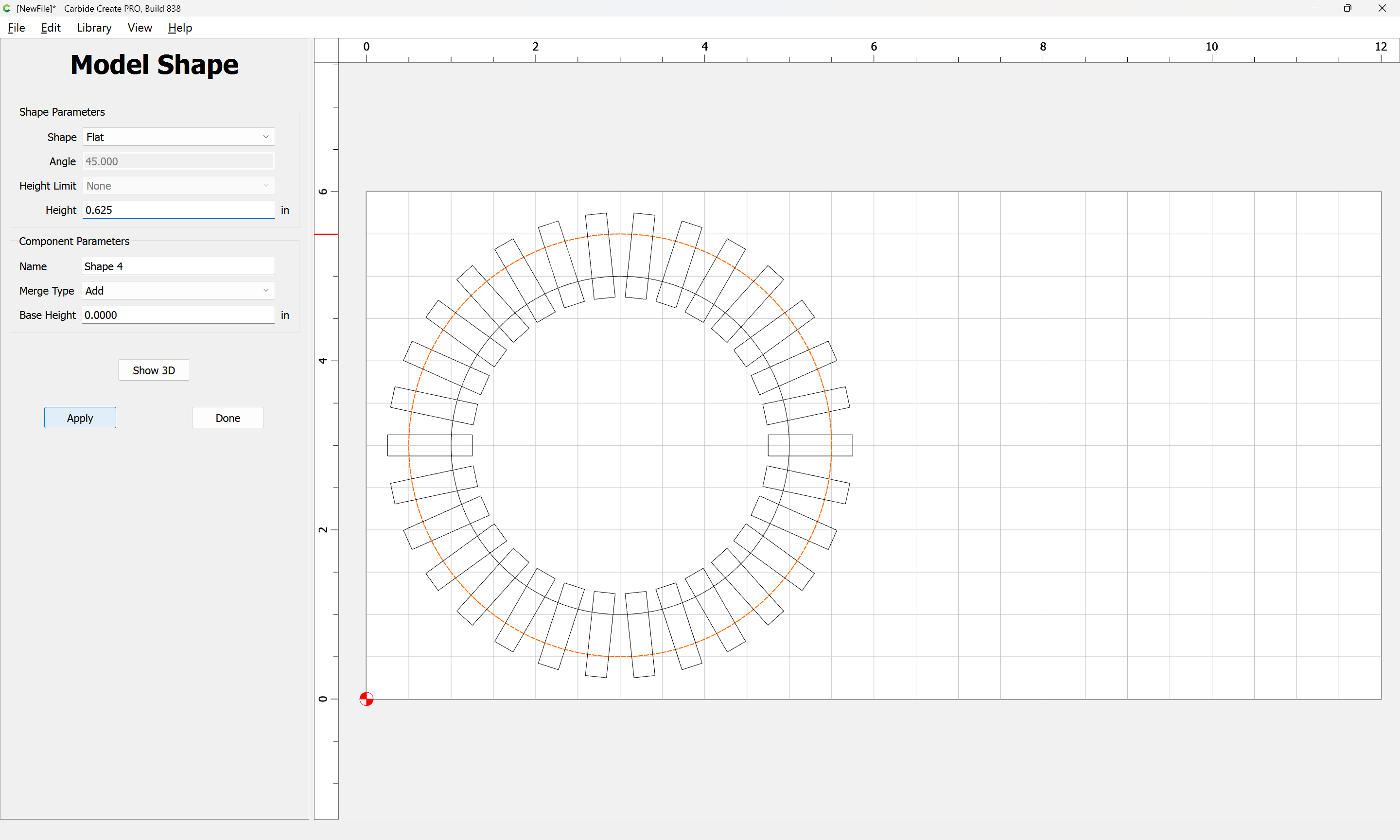Screen dimensions: 1400x840
Task: Click the Show 3D button
Action: click(x=153, y=370)
